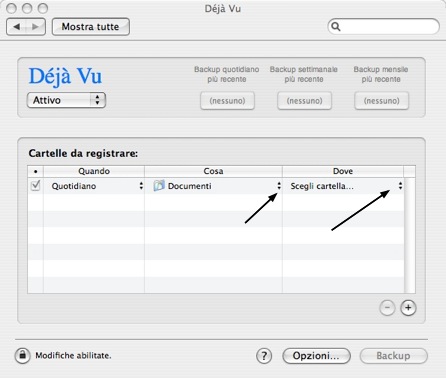Click the Cartelle da registrare label
446x378 pixels.
pos(83,153)
